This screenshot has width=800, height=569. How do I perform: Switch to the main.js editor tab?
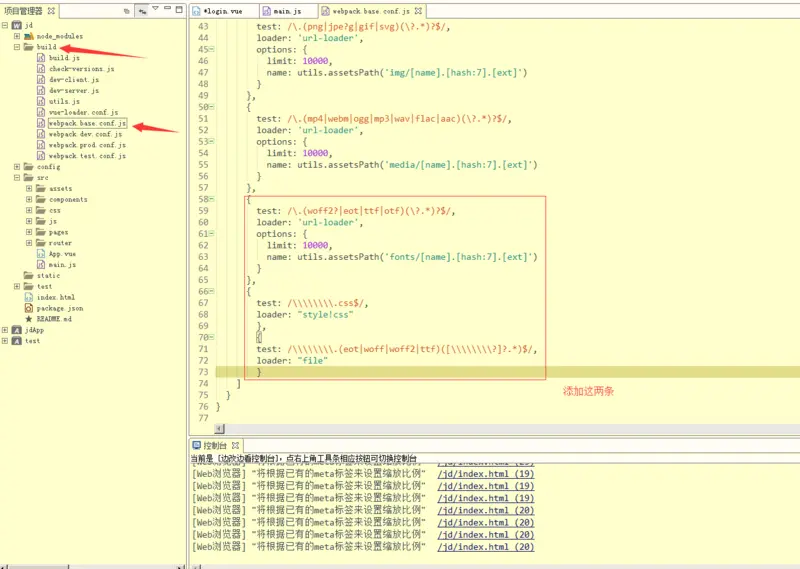pyautogui.click(x=287, y=11)
